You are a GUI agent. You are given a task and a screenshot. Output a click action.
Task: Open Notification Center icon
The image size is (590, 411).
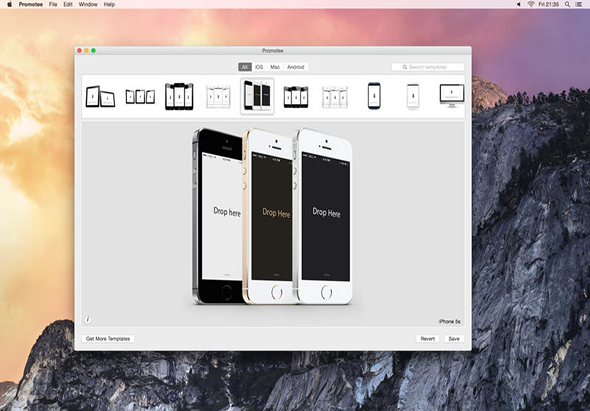[579, 5]
